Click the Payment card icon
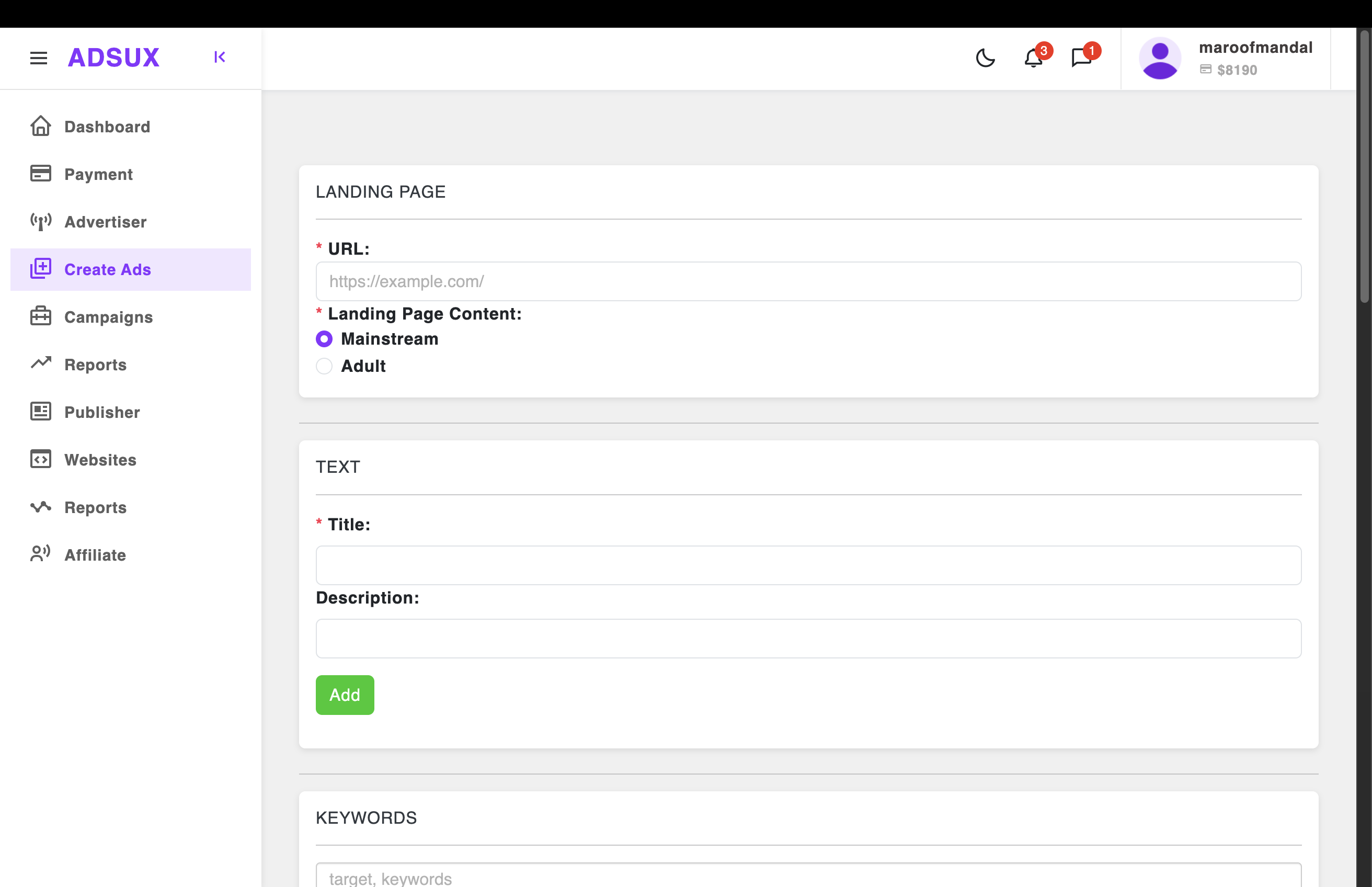1372x887 pixels. coord(41,173)
